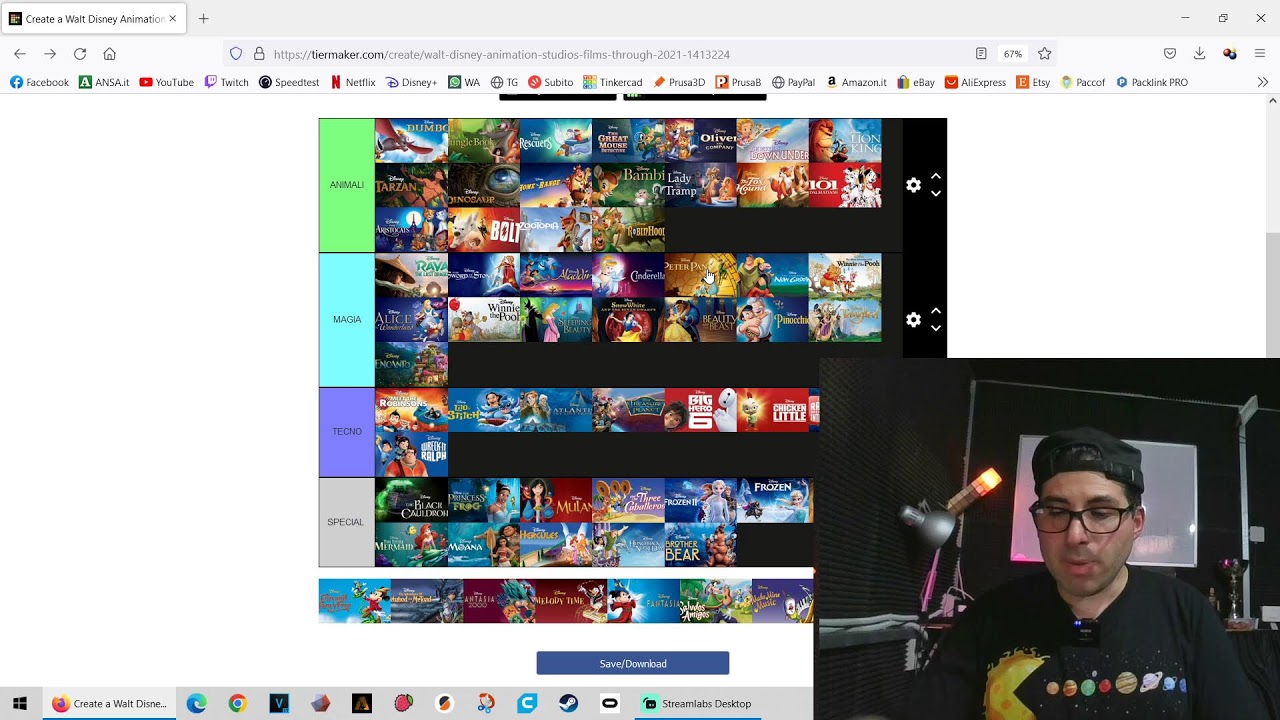1280x720 pixels.
Task: Open Etsy bookmark
Action: click(1033, 82)
